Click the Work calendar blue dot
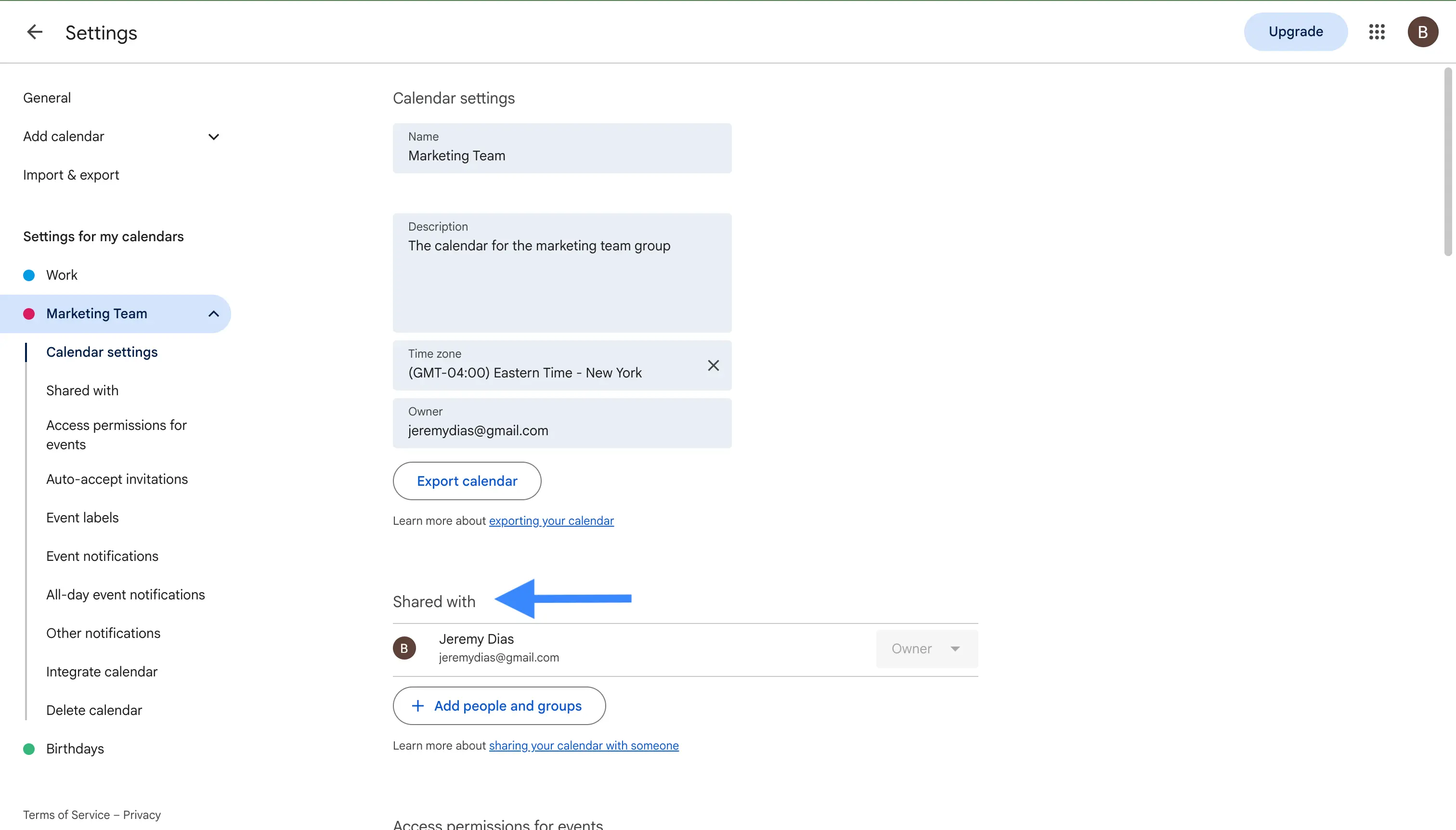Viewport: 1456px width, 830px height. [x=29, y=275]
